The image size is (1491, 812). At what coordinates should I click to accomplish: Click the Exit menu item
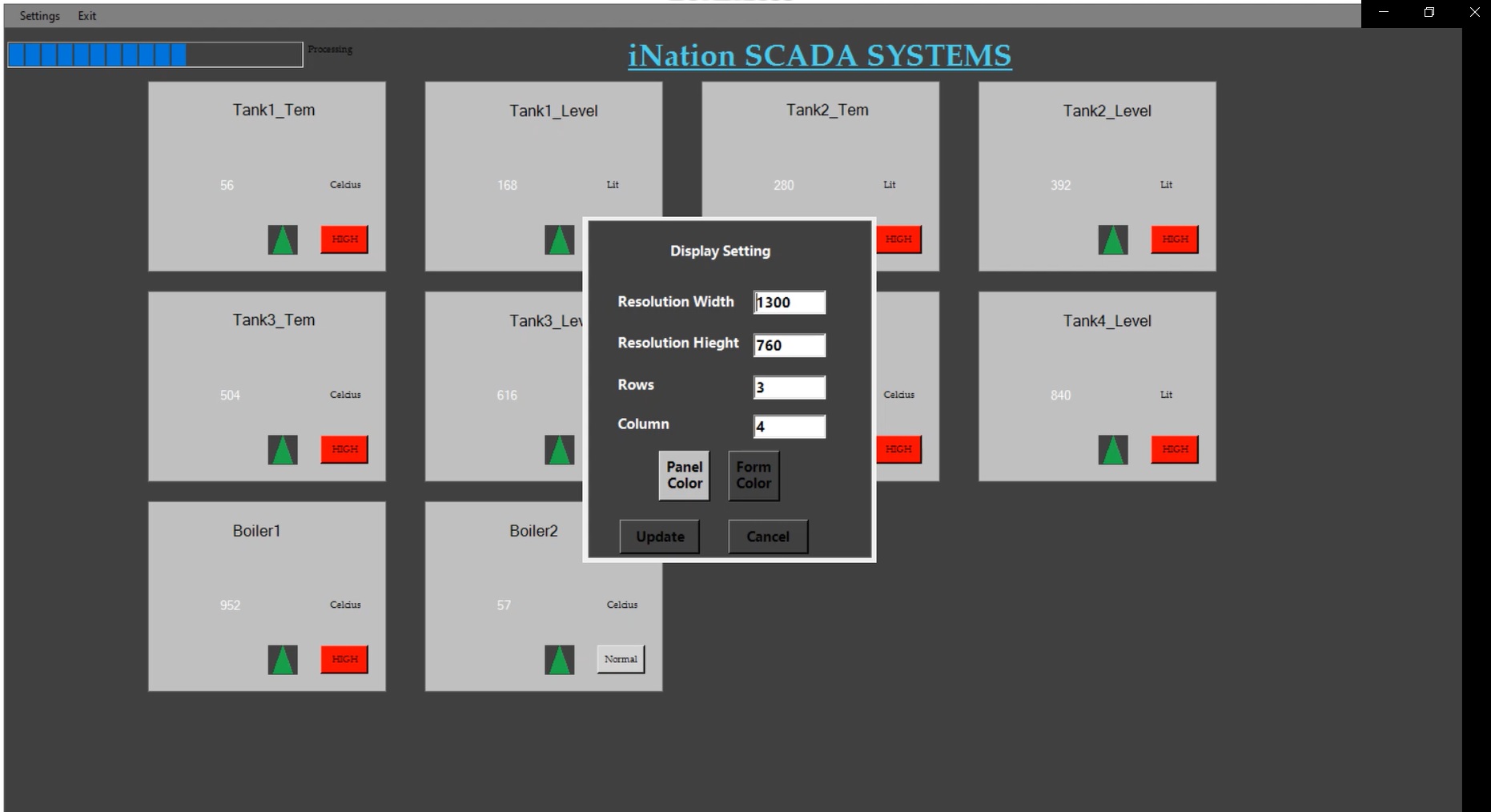(86, 16)
